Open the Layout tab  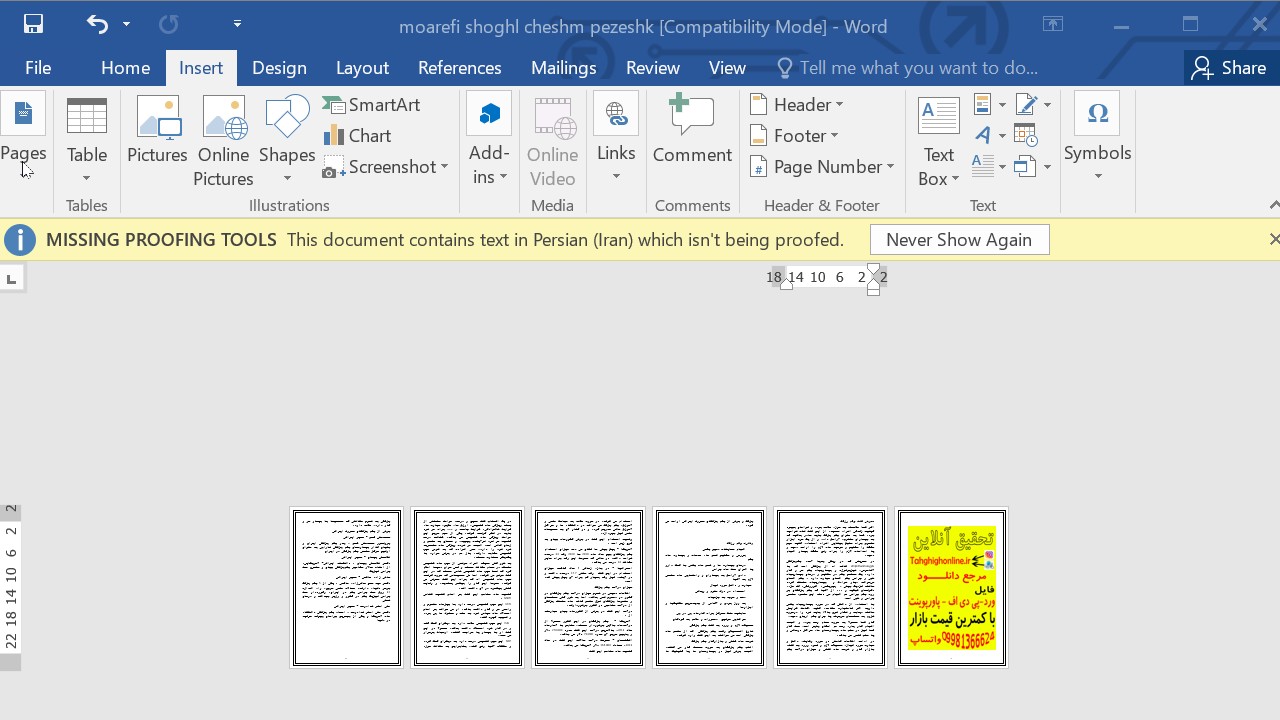click(x=362, y=68)
